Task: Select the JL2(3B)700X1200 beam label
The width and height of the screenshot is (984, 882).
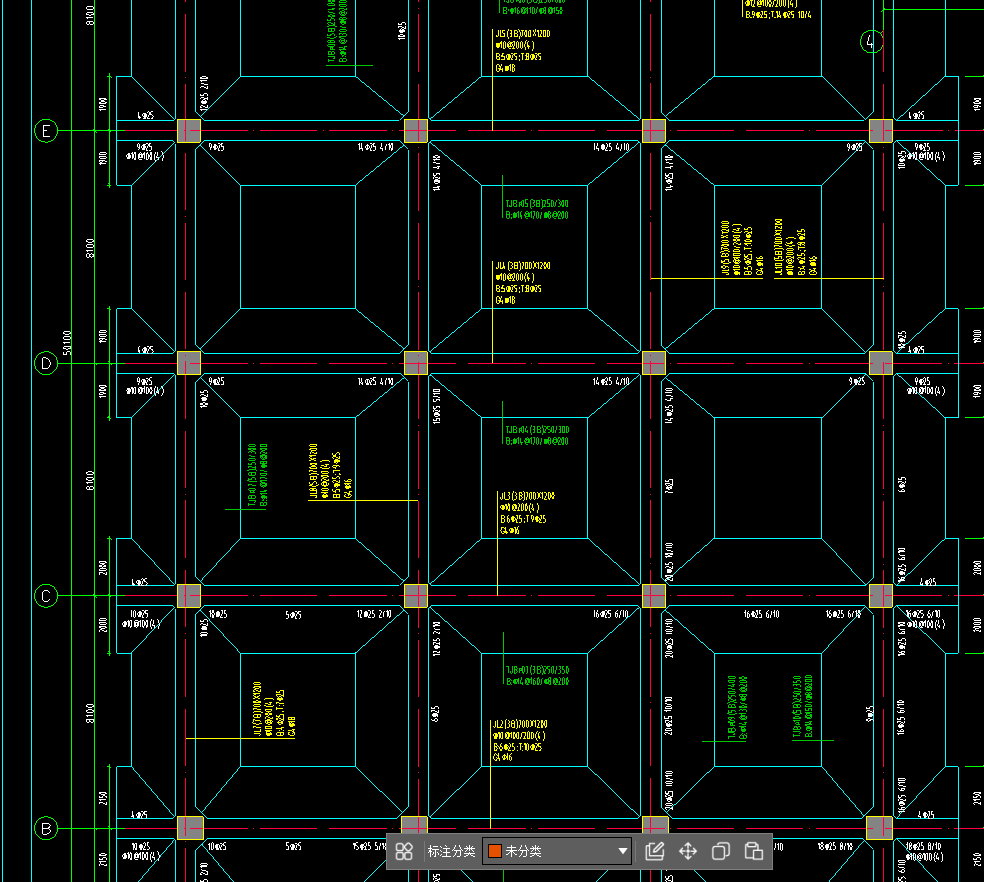Action: 520,724
